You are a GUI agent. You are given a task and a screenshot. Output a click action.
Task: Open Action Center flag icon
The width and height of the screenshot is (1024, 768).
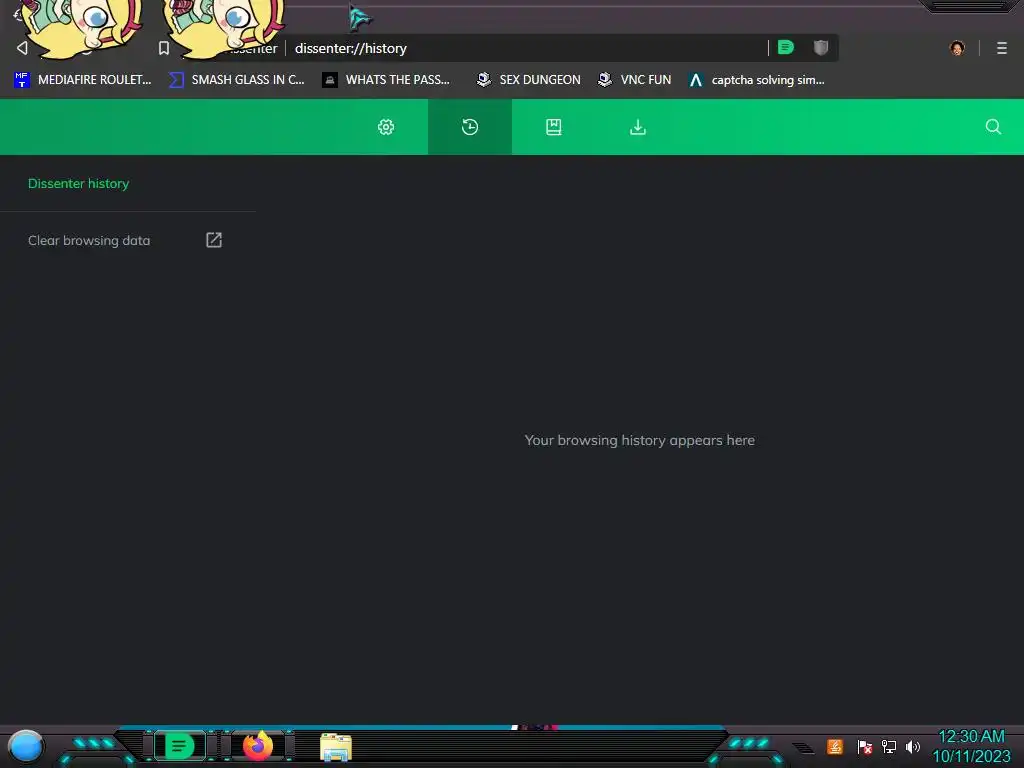864,746
